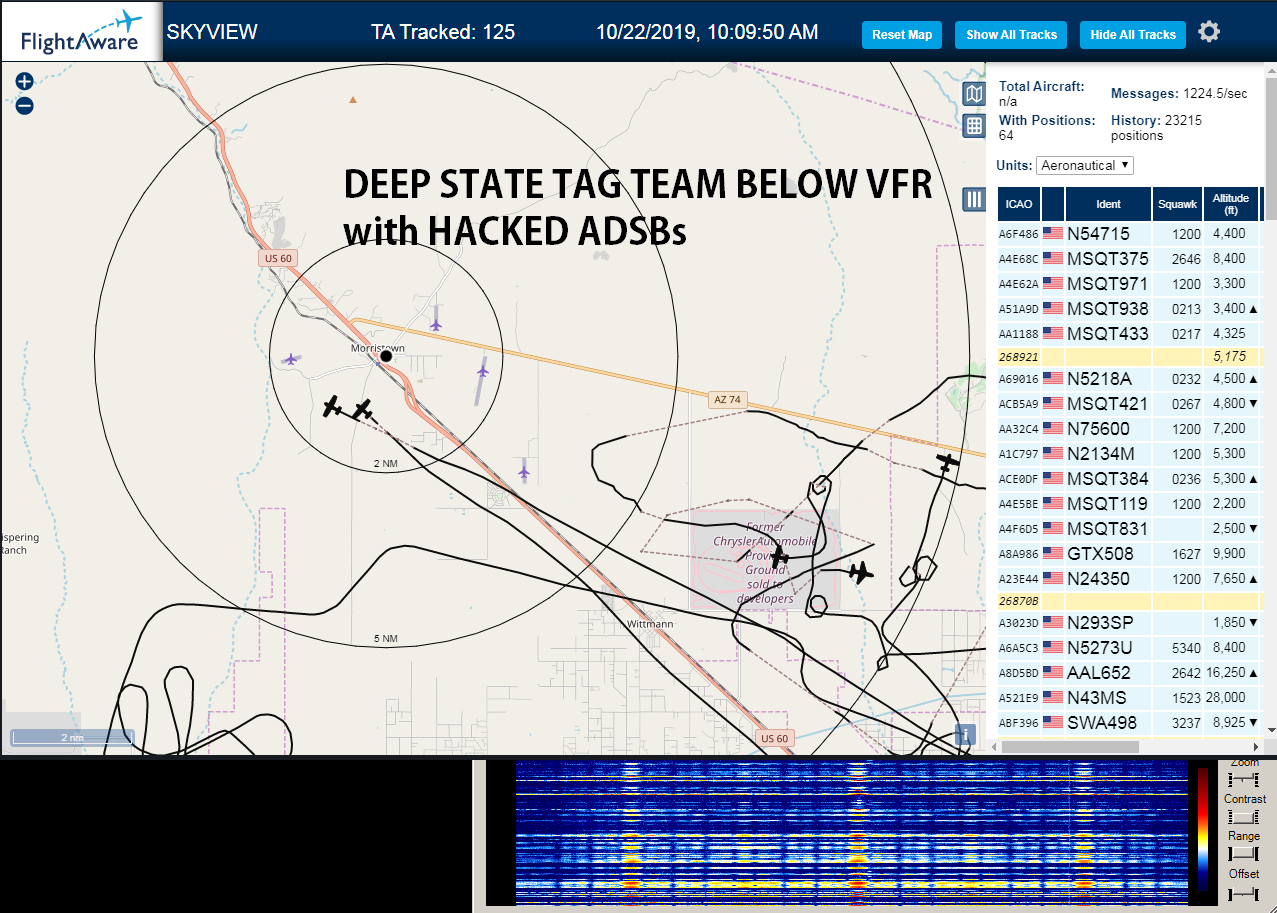
Task: Toggle the sidebar with three-bars icon
Action: pyautogui.click(x=974, y=199)
